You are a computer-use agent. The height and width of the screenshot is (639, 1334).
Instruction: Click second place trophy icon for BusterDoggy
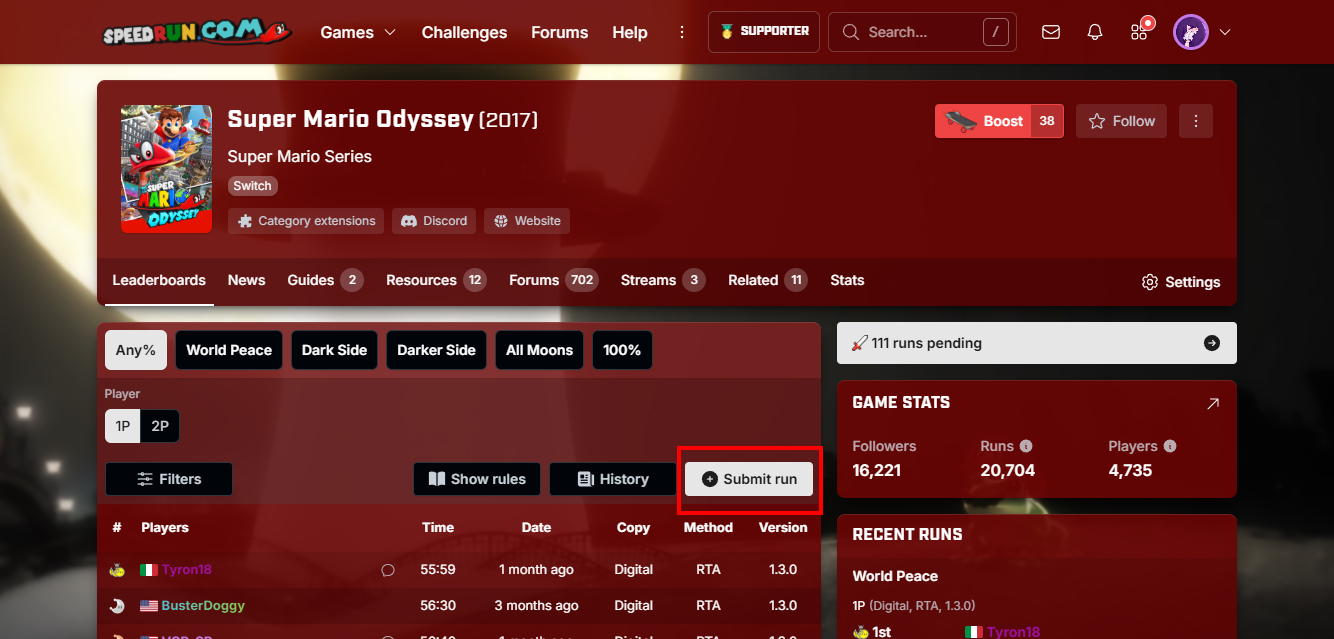(117, 606)
